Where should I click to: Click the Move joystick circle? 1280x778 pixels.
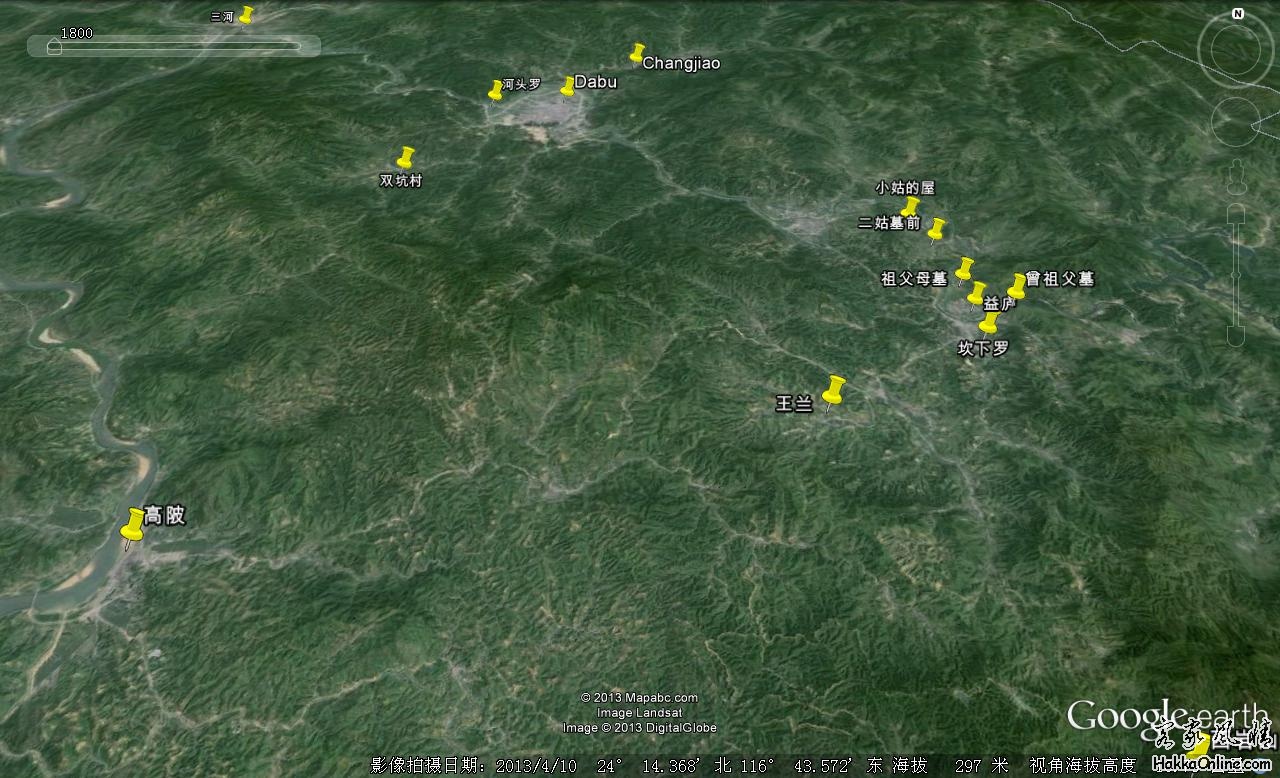point(1236,122)
